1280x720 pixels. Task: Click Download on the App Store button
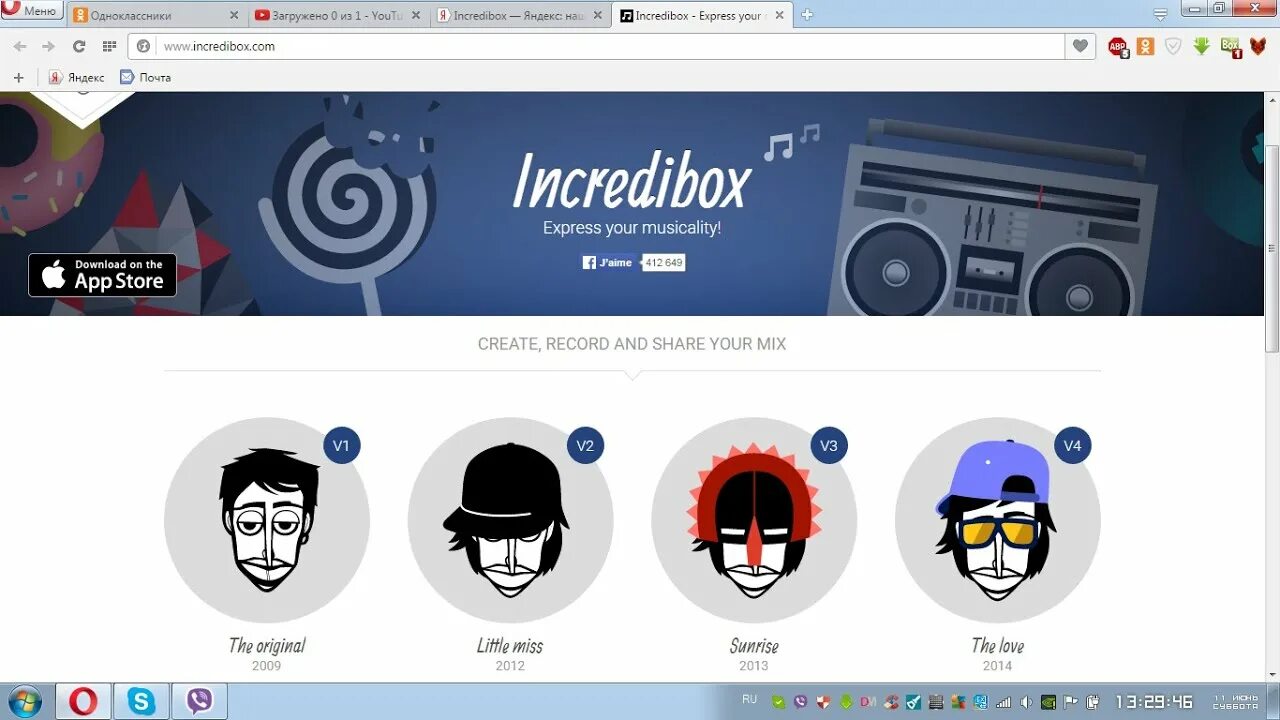(102, 275)
